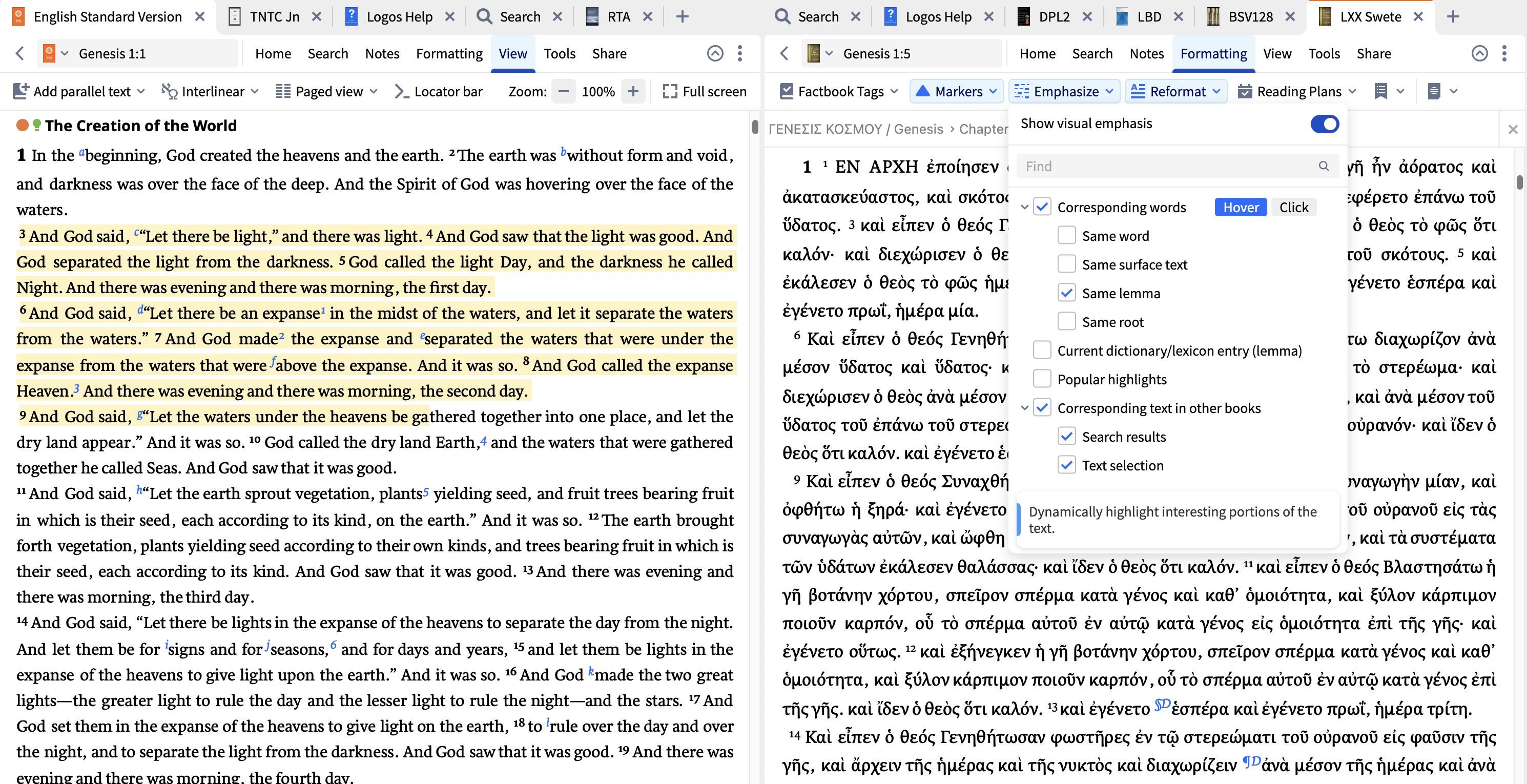Enable Popular highlights checkbox
Screen dimensions: 1527x784
point(1042,379)
